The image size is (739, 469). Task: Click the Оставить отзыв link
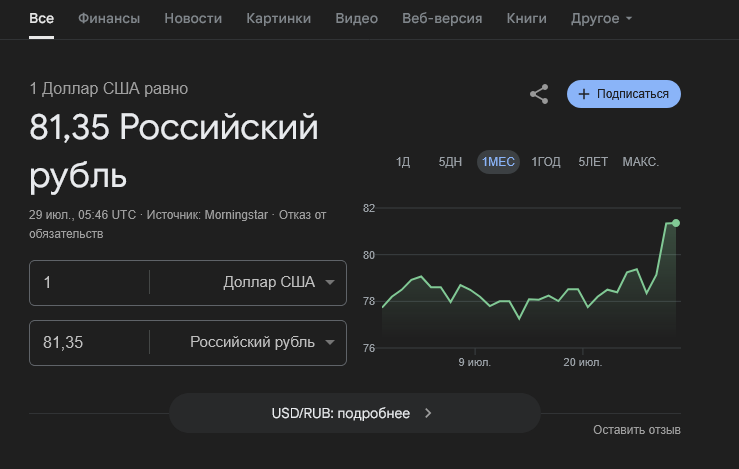(x=636, y=430)
